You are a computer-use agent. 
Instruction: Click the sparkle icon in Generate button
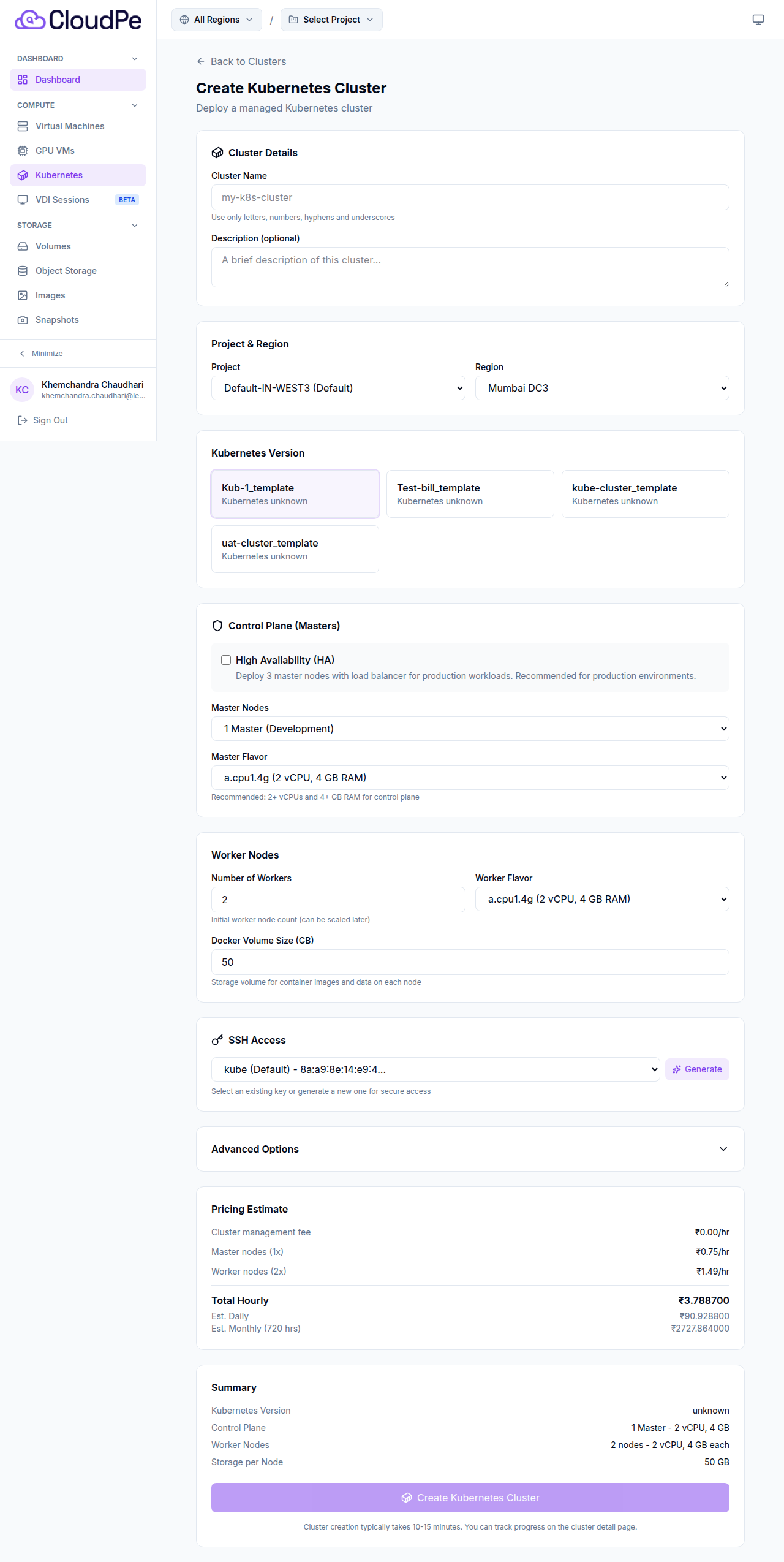click(677, 1069)
